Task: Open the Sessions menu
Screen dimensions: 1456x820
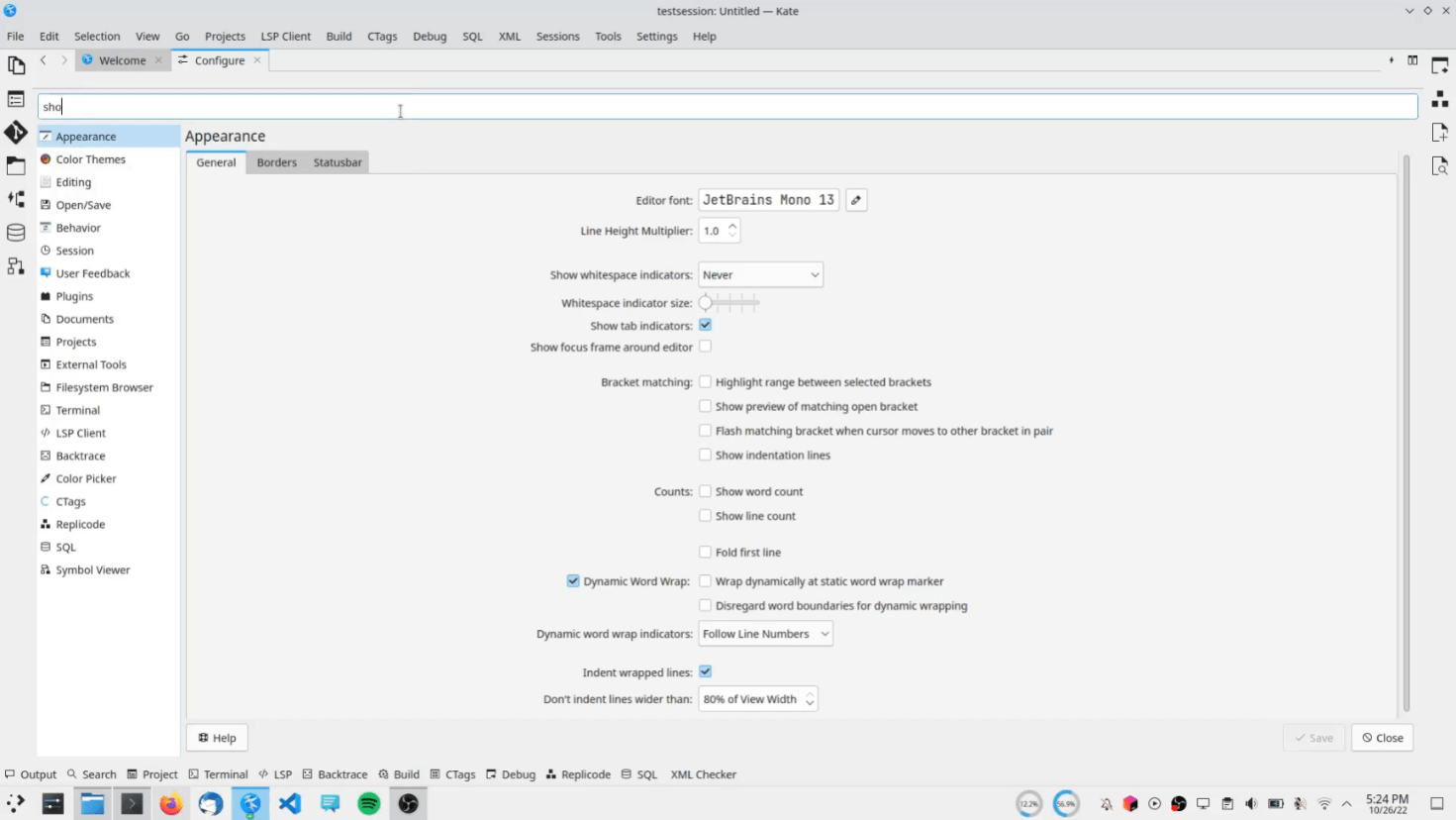Action: click(557, 36)
